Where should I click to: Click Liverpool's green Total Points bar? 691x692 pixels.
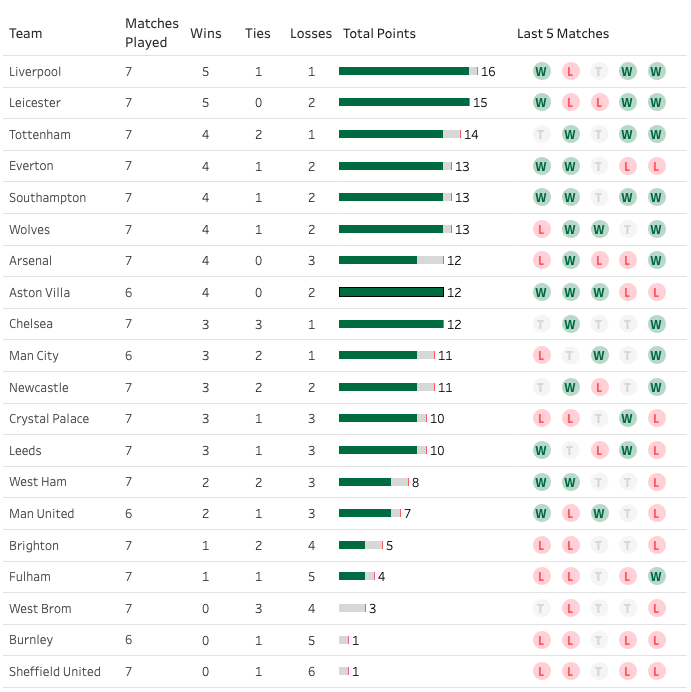tap(404, 71)
